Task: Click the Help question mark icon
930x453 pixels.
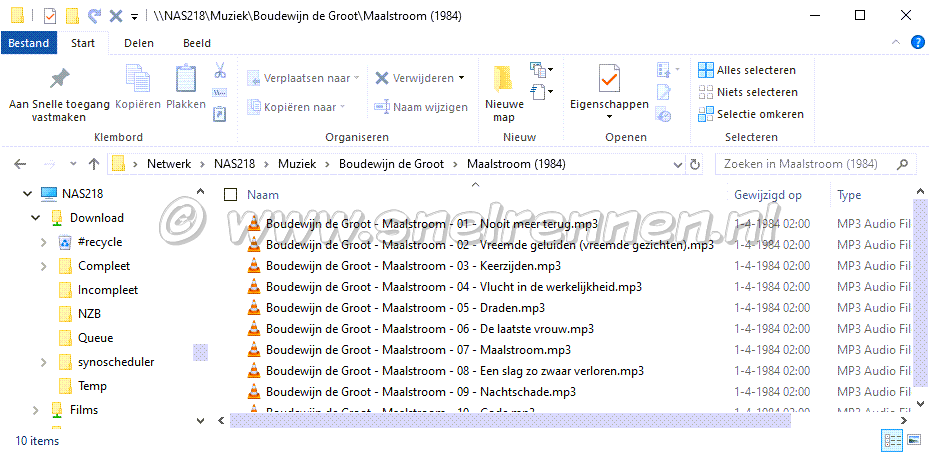Action: coord(917,42)
